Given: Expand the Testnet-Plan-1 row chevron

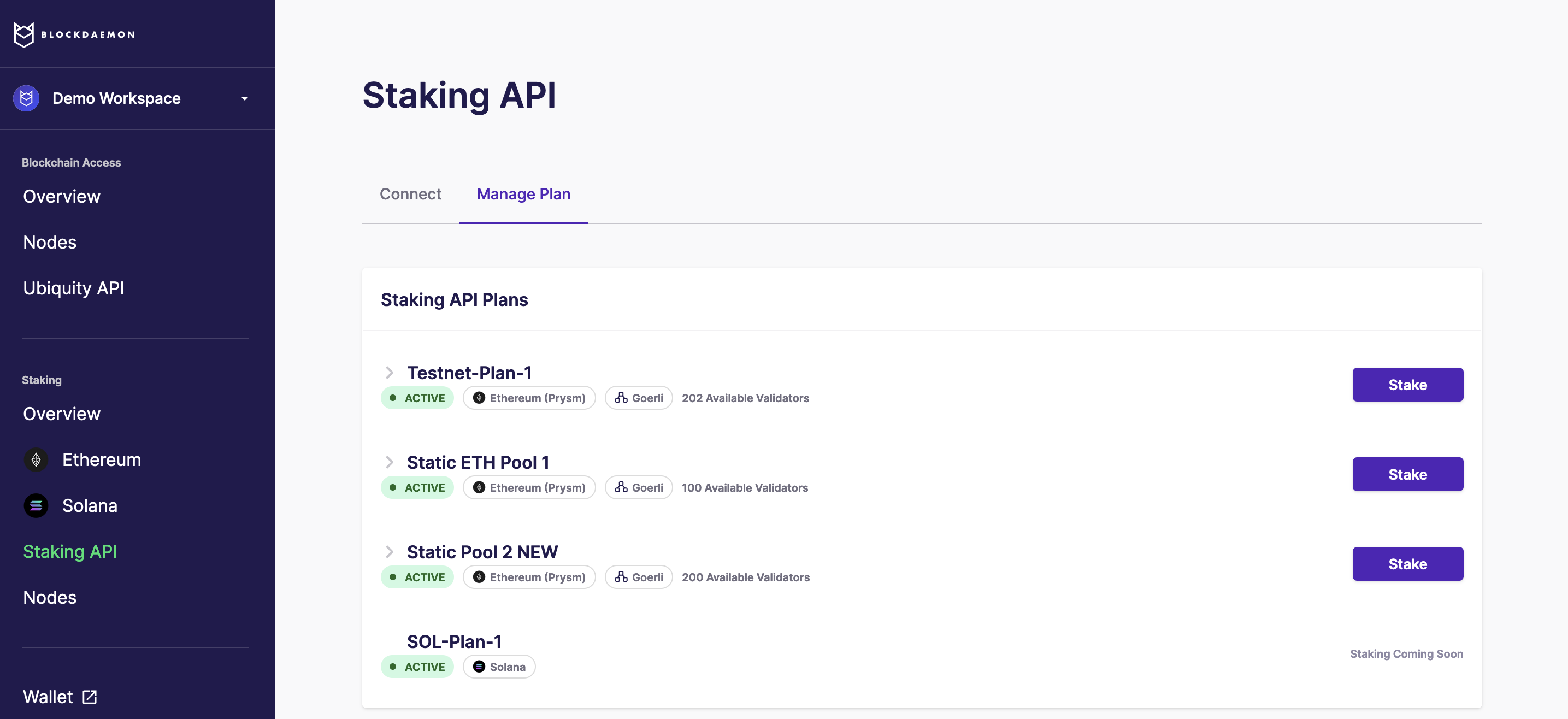Looking at the screenshot, I should tap(389, 372).
